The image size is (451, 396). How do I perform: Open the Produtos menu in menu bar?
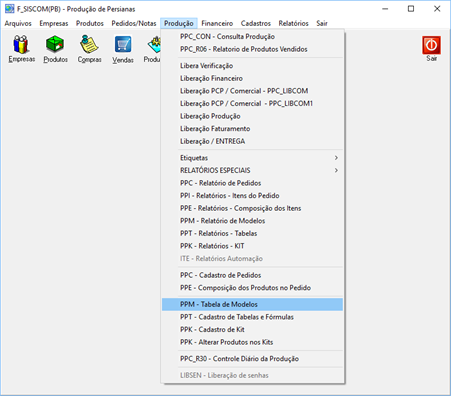pyautogui.click(x=90, y=23)
